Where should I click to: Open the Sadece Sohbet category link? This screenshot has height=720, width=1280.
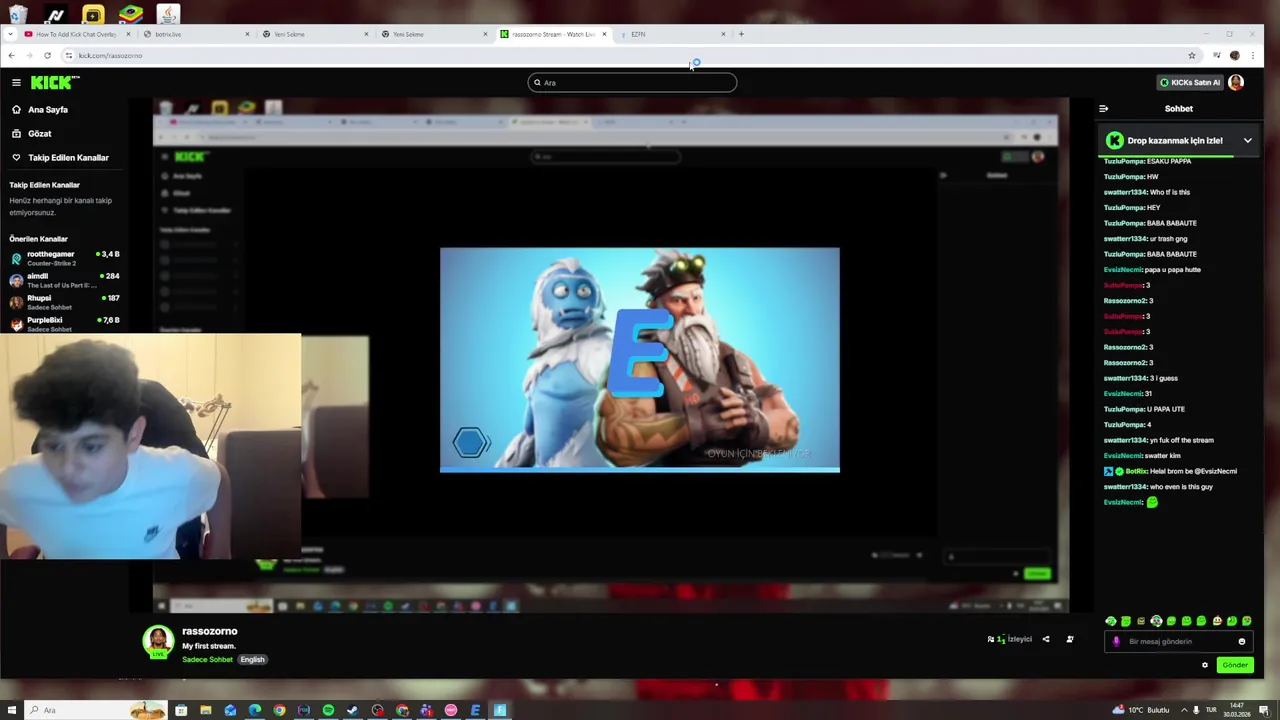[207, 660]
